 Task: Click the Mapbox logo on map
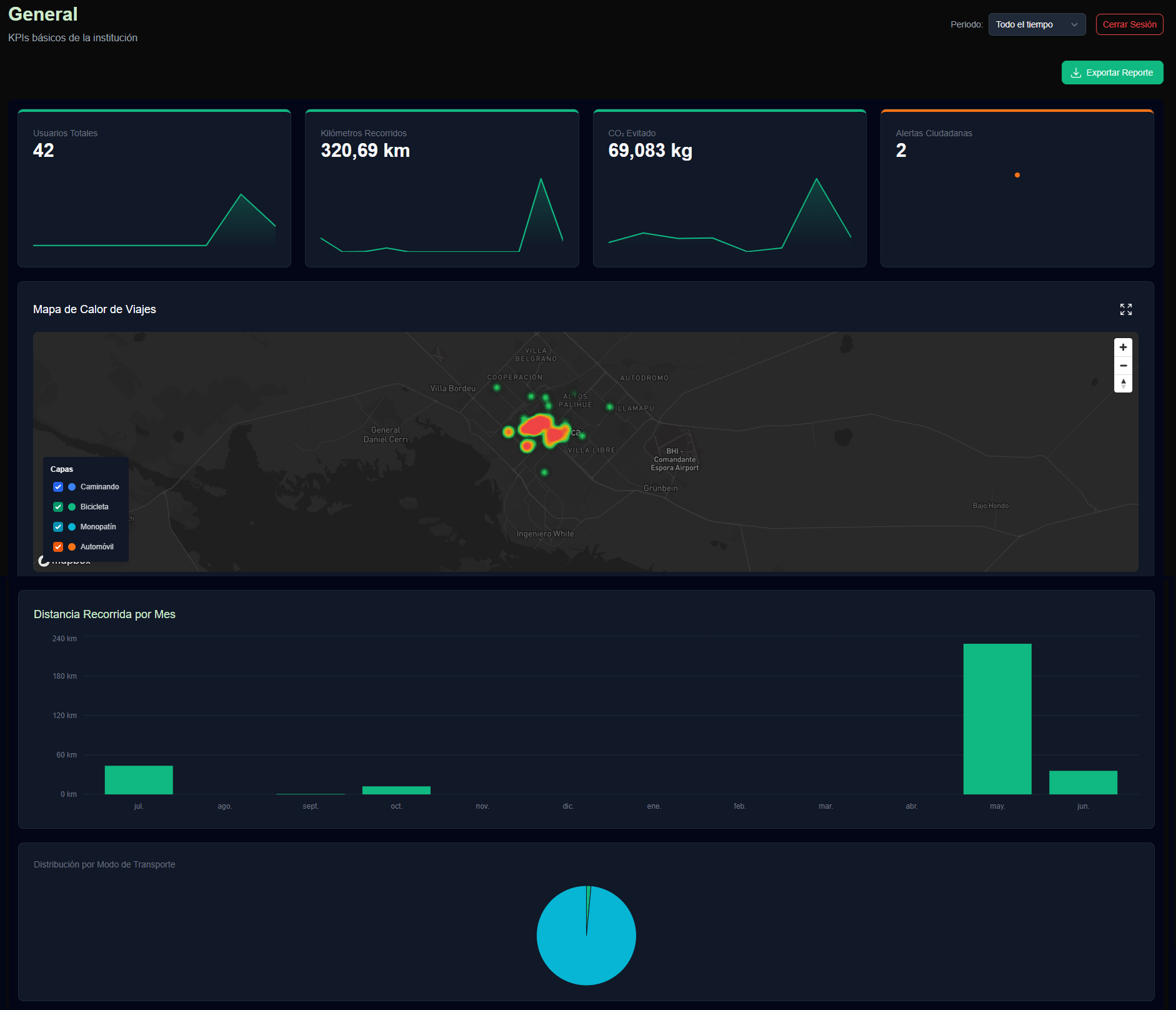pyautogui.click(x=64, y=561)
